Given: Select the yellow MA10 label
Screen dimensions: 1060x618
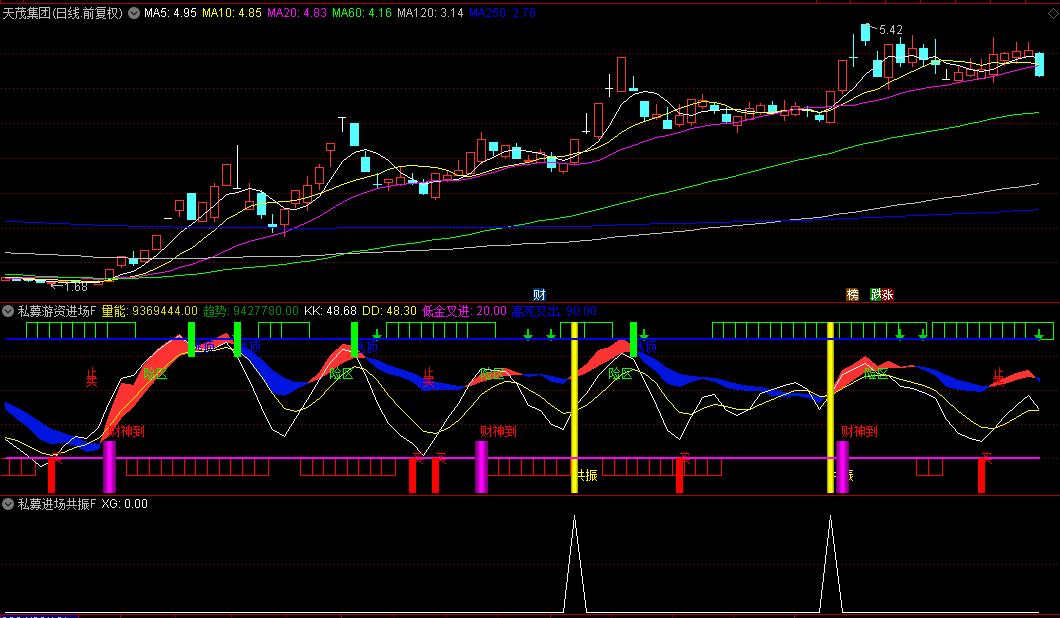Looking at the screenshot, I should 232,13.
